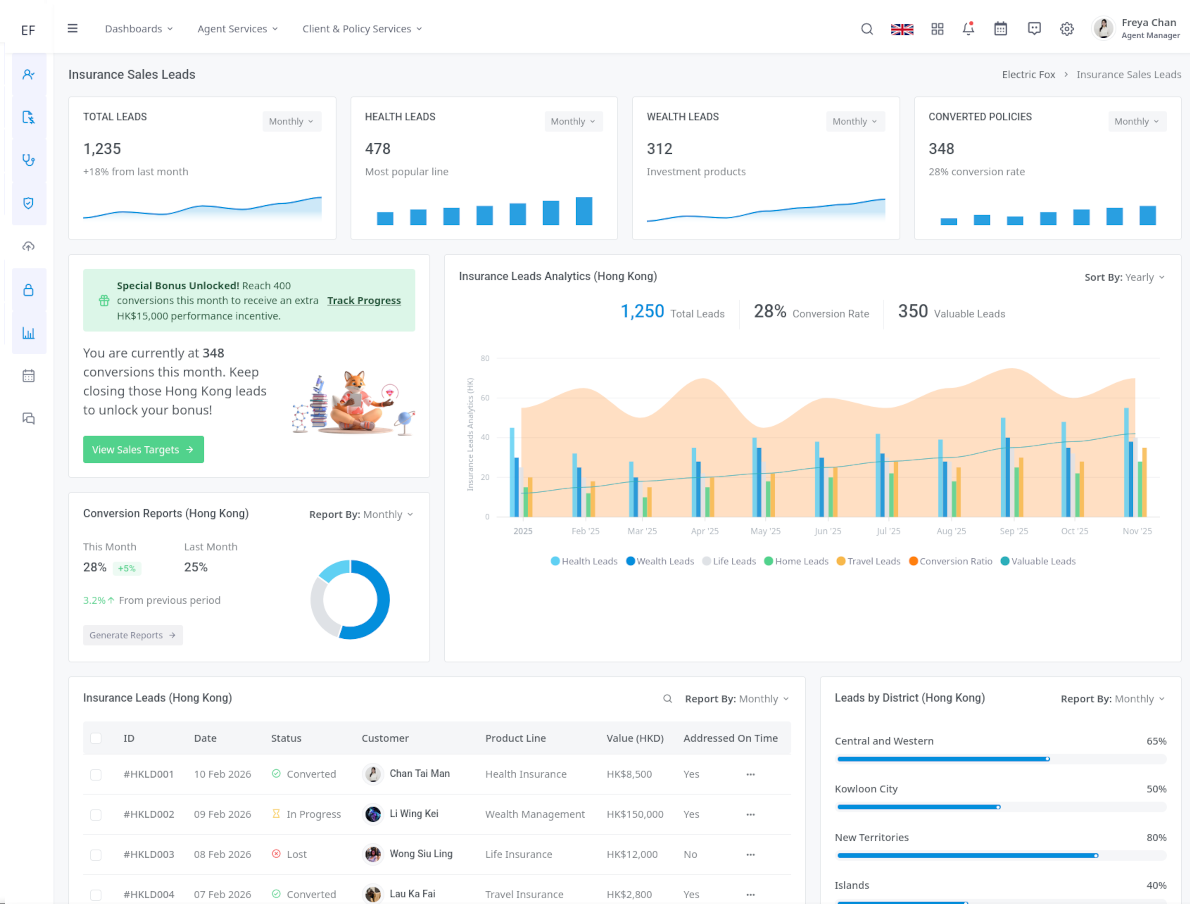The width and height of the screenshot is (1190, 904).
Task: Click New Territories progress bar
Action: (1001, 855)
